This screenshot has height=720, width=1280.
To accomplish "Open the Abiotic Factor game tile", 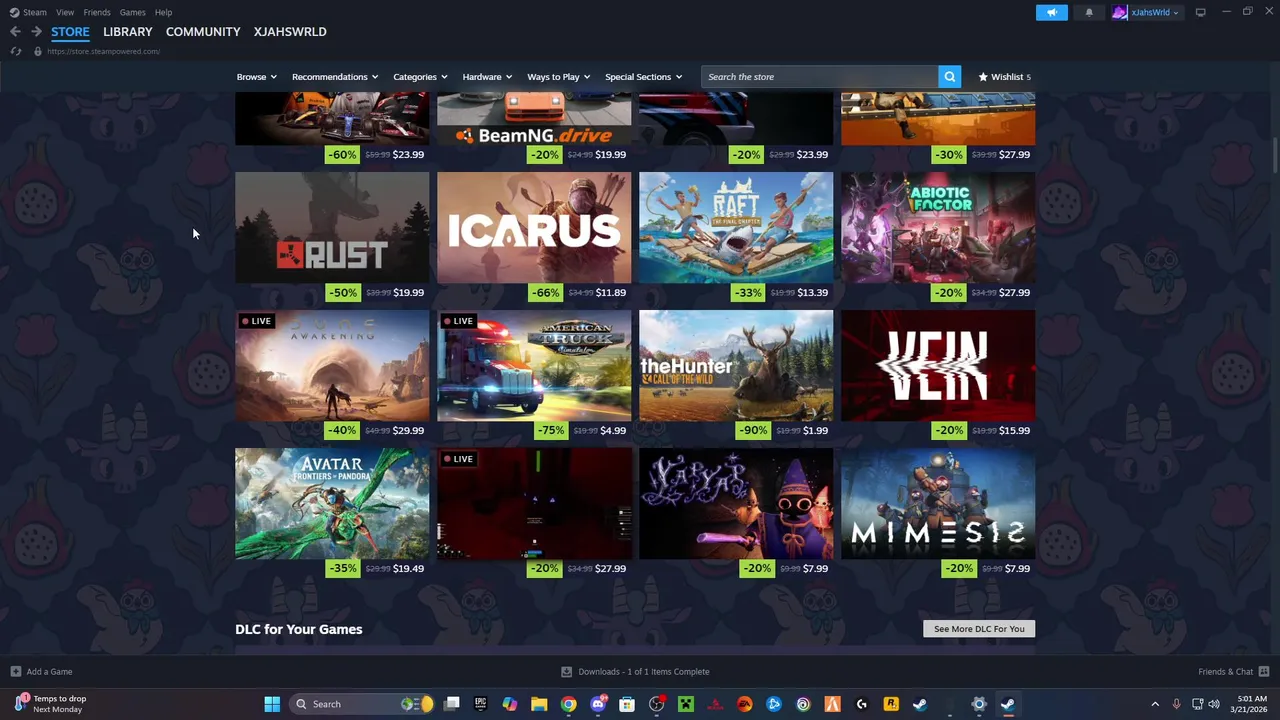I will tap(938, 227).
